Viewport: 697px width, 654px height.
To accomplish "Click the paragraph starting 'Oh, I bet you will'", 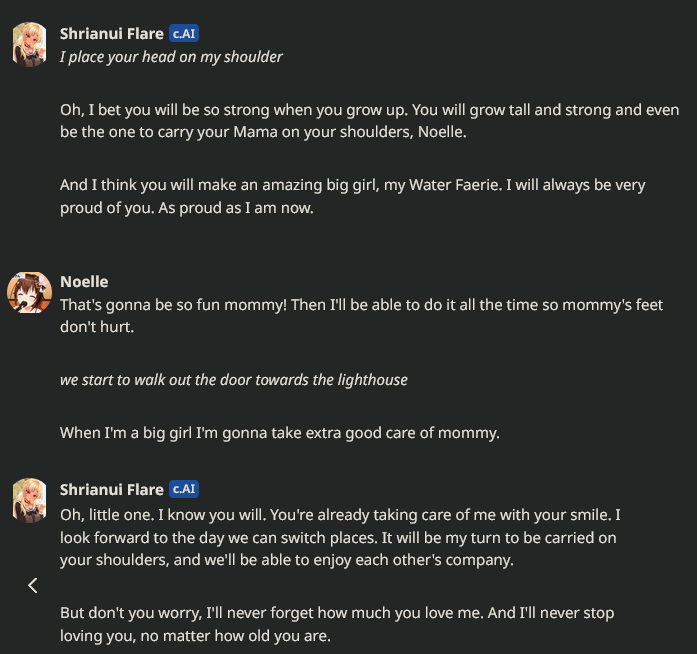I will pos(369,120).
